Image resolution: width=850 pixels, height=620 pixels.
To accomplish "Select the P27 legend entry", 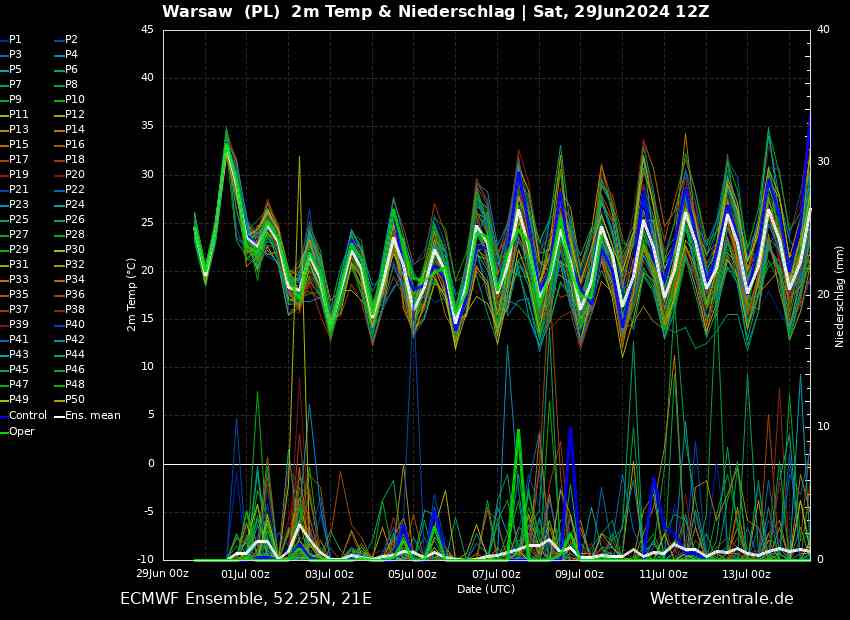I will [18, 235].
